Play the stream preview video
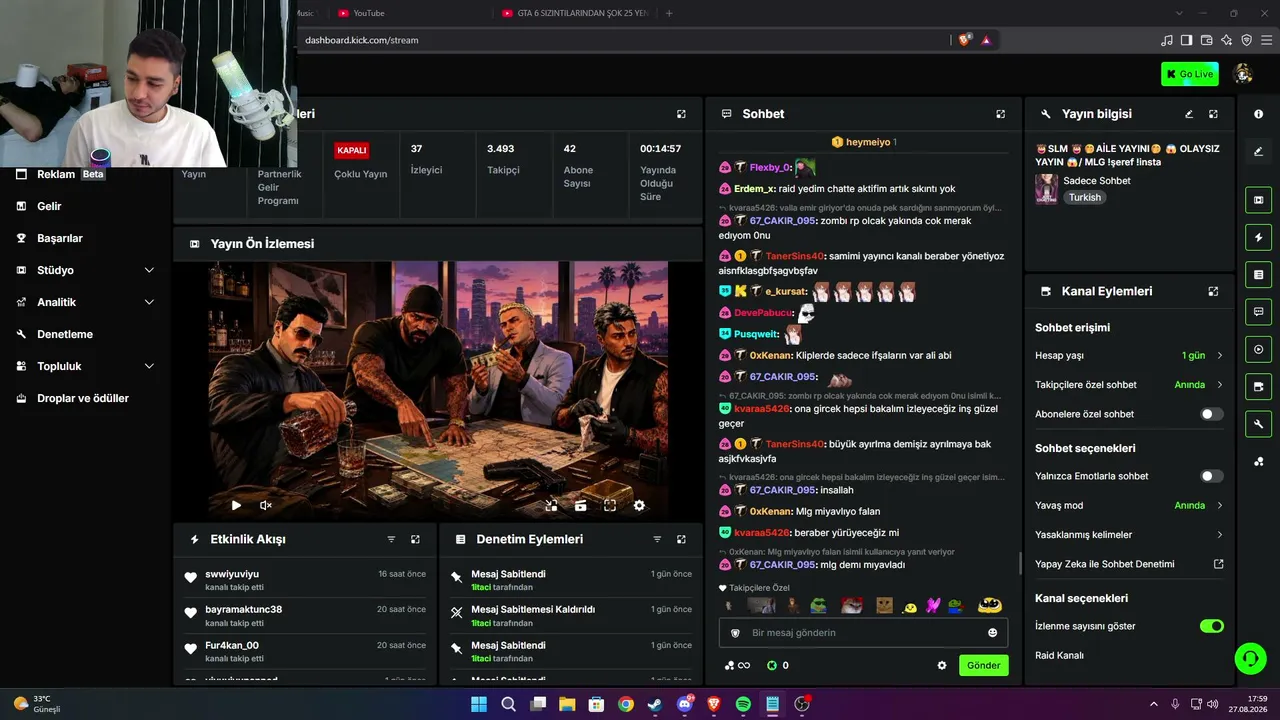The height and width of the screenshot is (720, 1280). coord(236,506)
